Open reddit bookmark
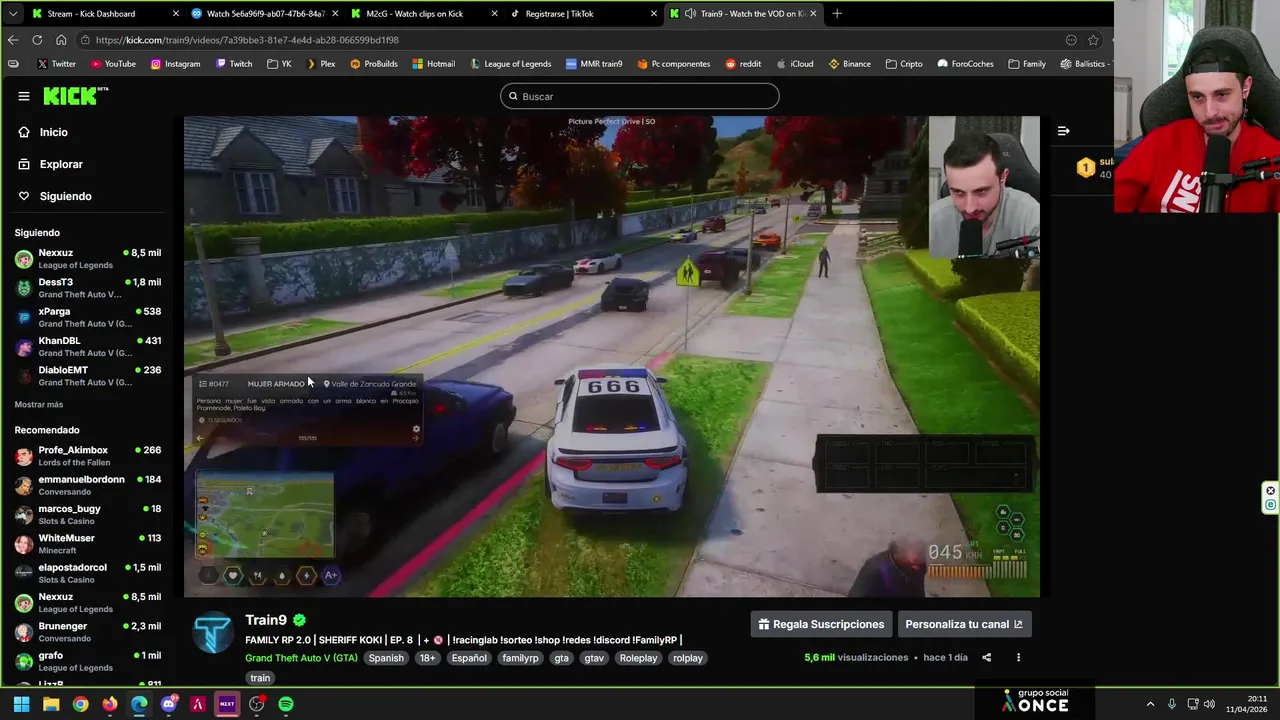The height and width of the screenshot is (720, 1280). click(x=744, y=64)
